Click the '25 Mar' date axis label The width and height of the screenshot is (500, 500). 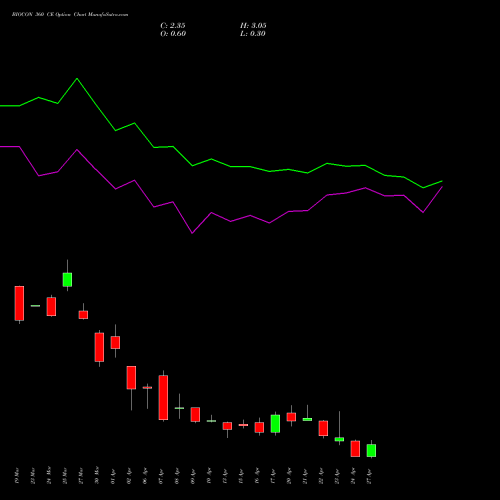tap(65, 476)
